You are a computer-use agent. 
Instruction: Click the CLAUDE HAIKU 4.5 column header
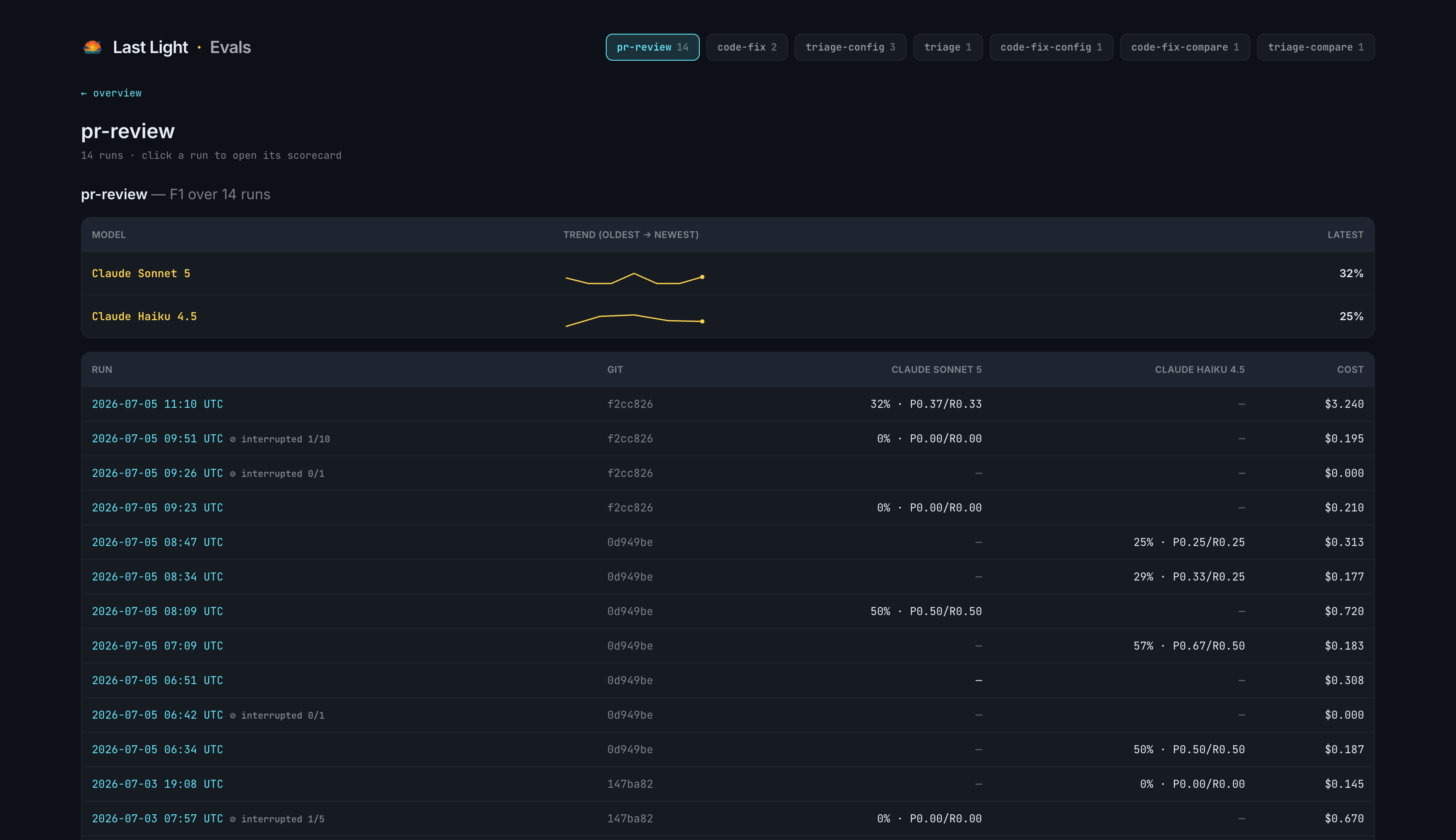tap(1199, 370)
